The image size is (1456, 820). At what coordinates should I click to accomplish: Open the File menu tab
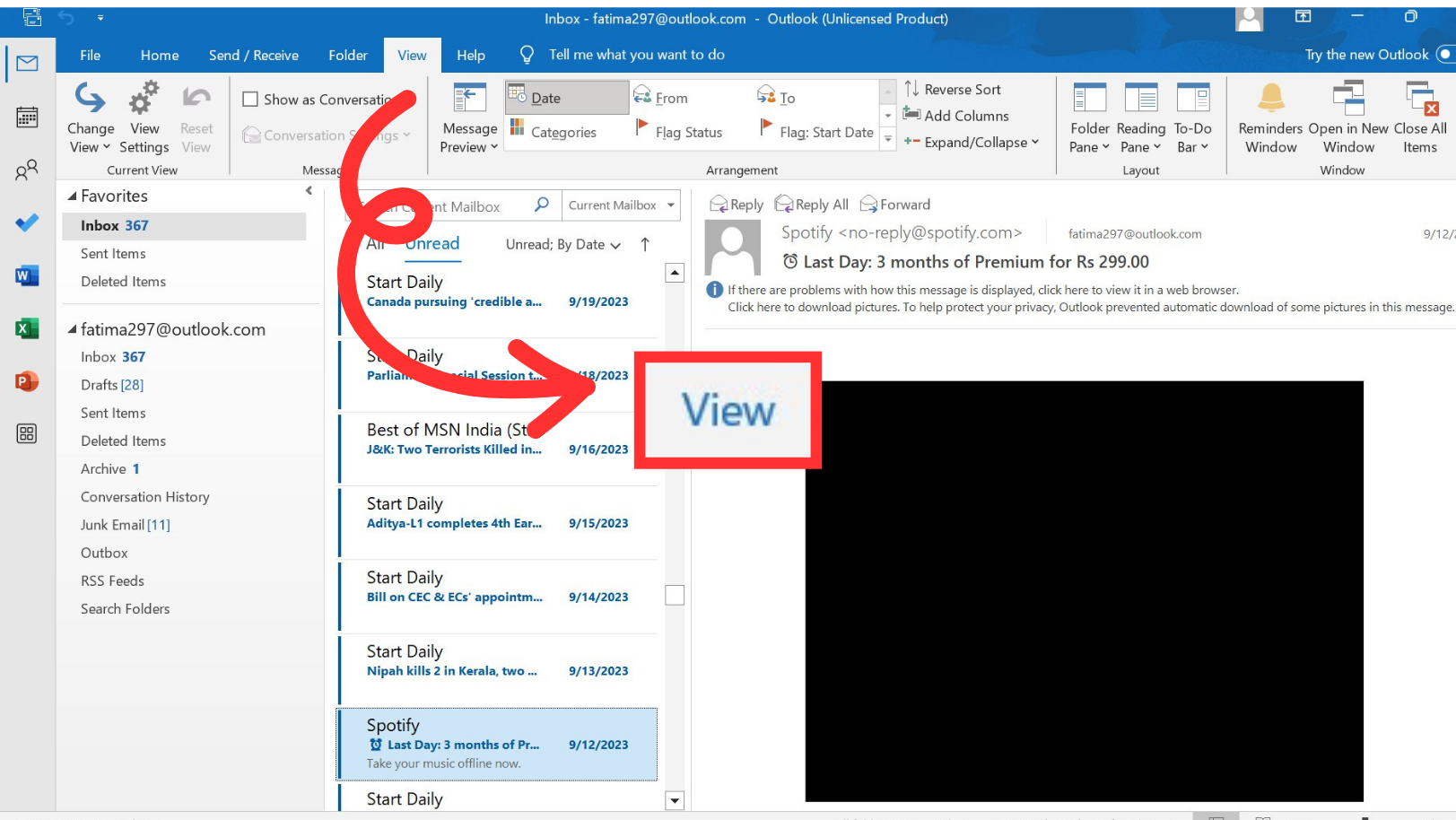[90, 56]
